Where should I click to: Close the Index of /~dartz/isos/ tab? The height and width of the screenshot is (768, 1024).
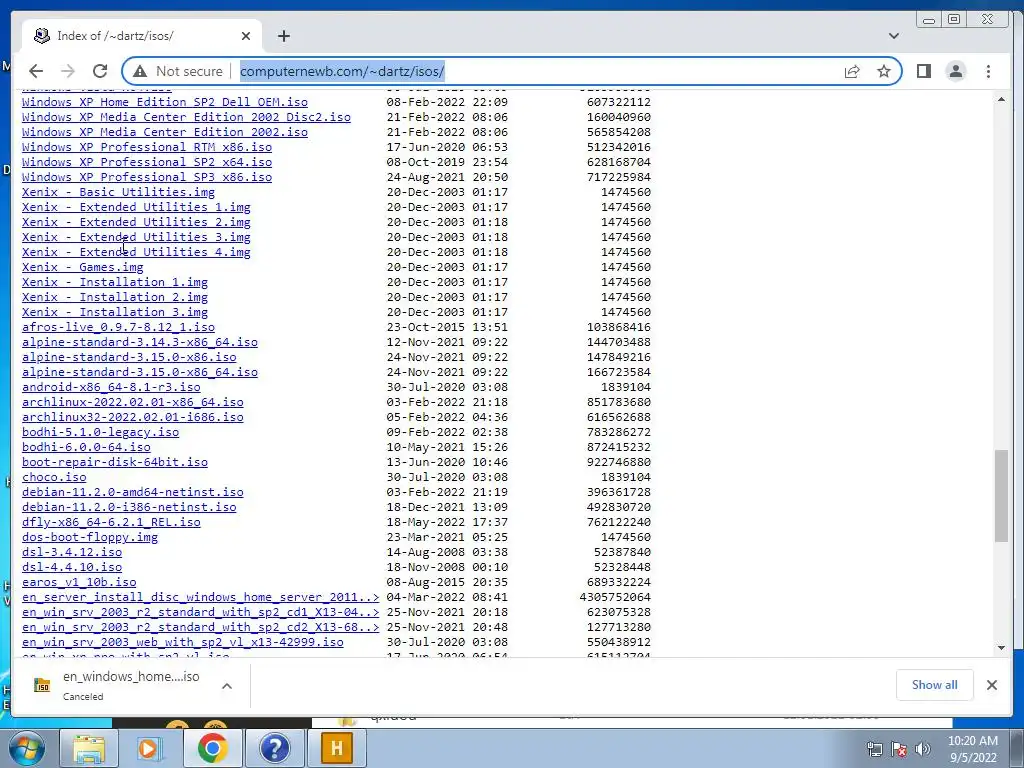246,36
